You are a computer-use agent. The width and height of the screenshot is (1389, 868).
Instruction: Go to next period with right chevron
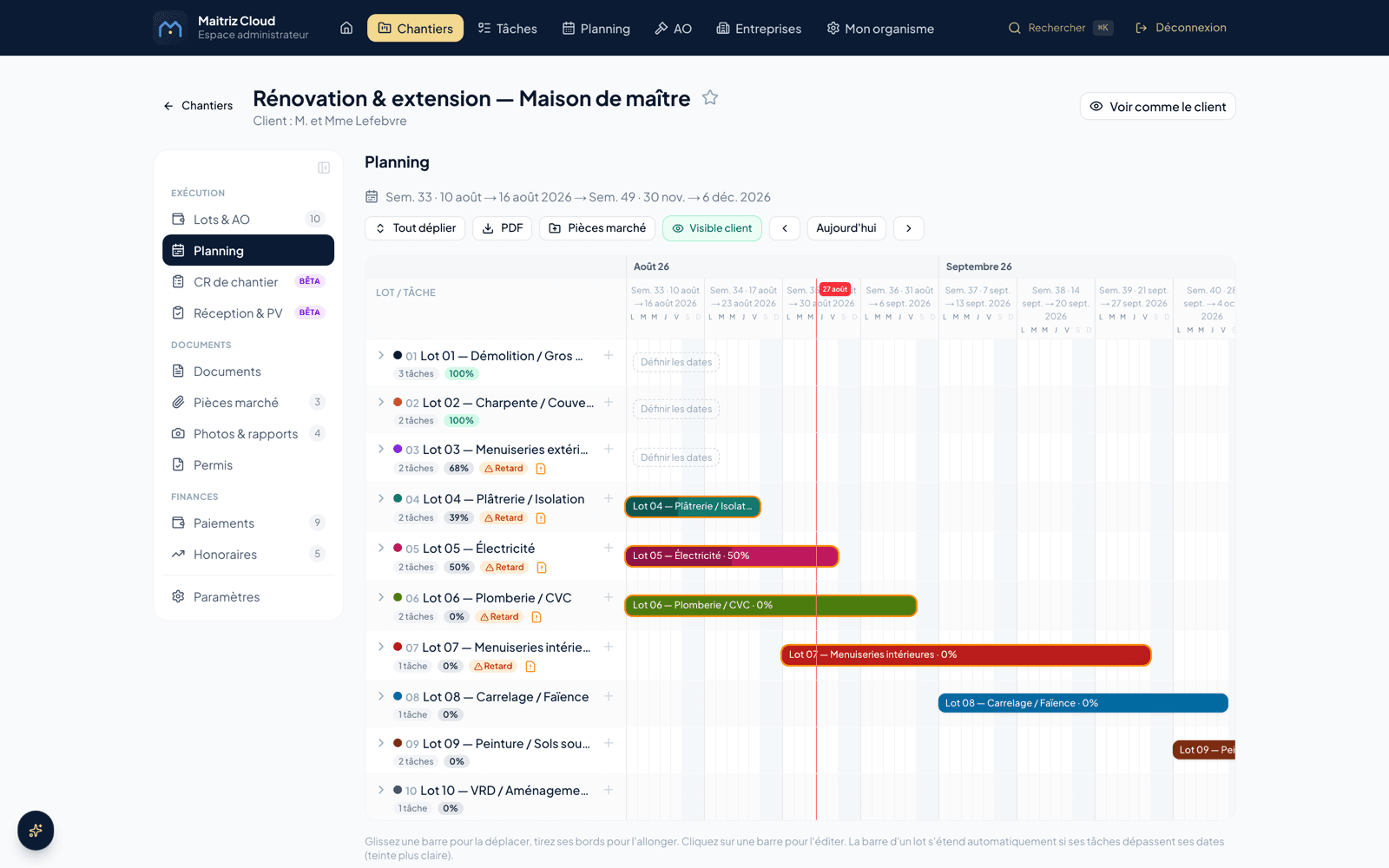(x=909, y=228)
